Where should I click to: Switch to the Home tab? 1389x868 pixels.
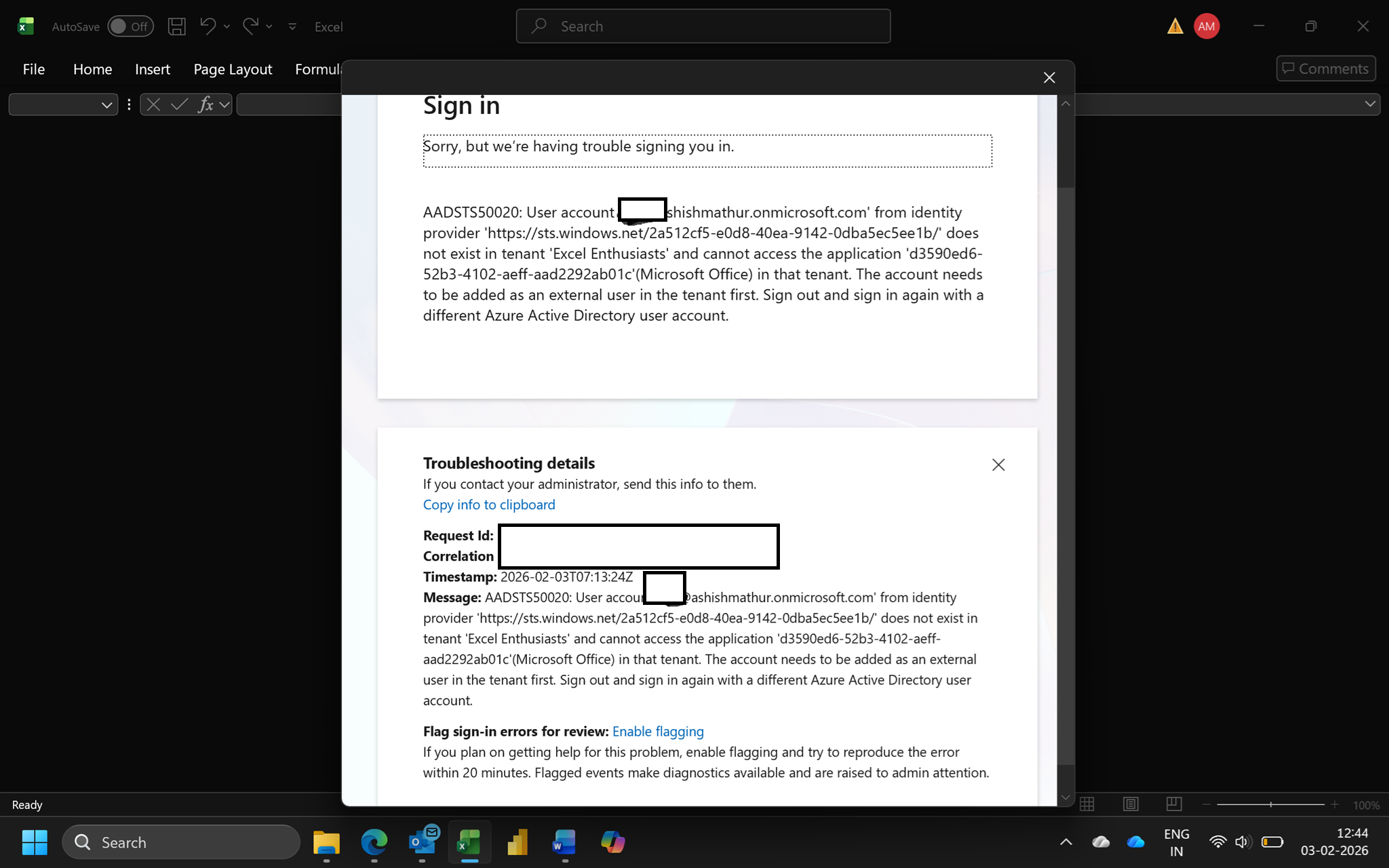coord(93,69)
